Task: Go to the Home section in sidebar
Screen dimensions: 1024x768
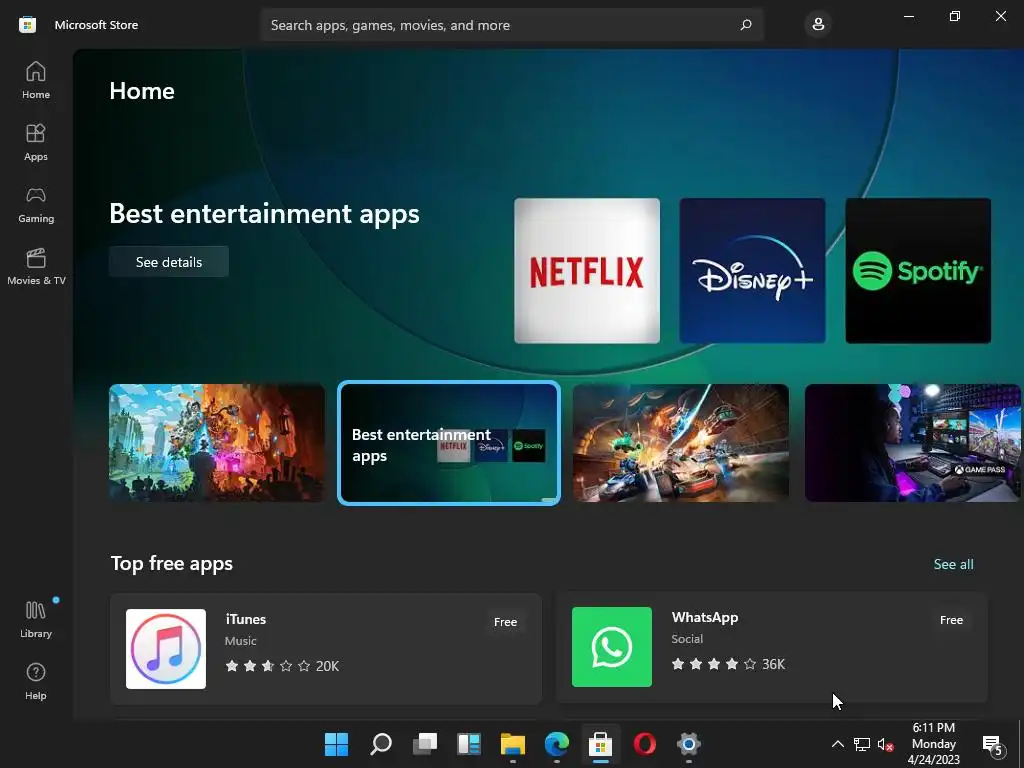Action: pos(36,80)
